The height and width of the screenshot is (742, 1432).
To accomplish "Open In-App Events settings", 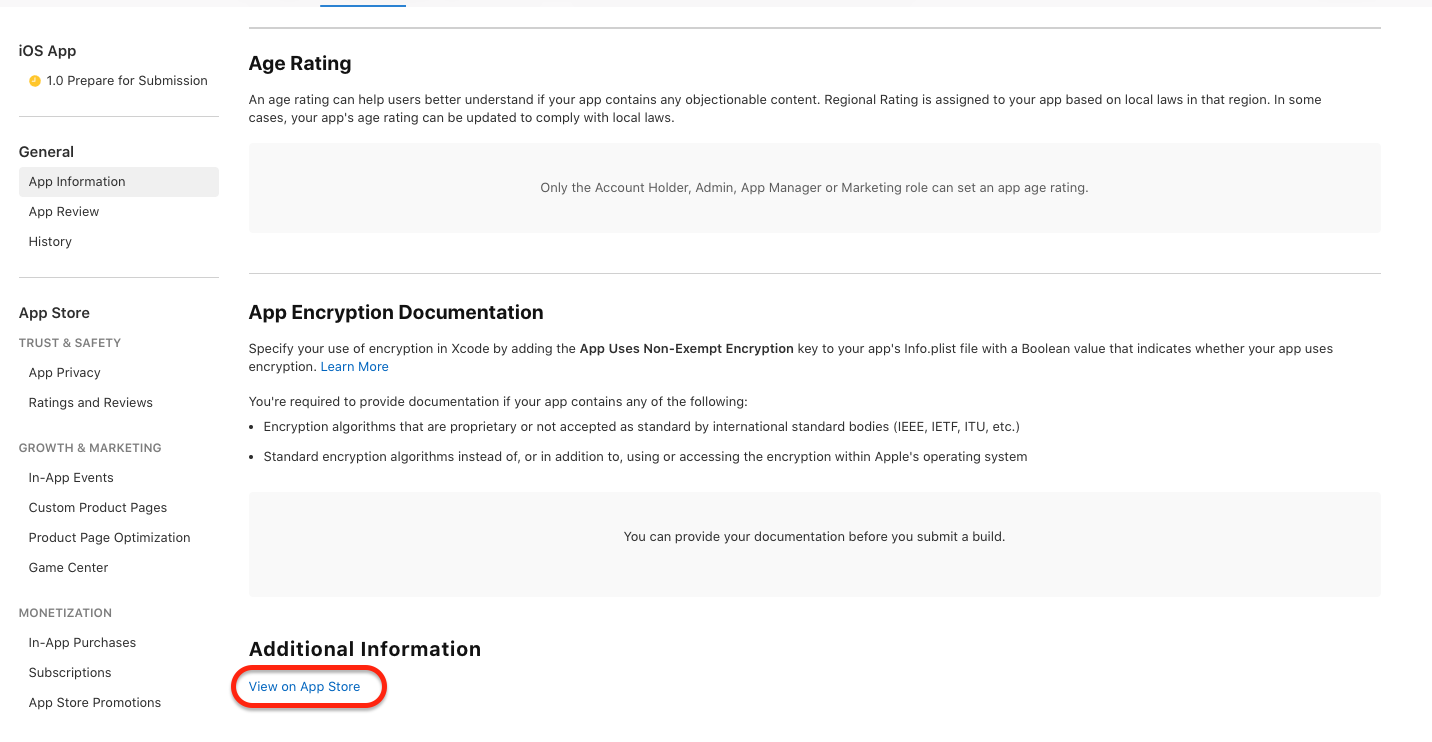I will 70,477.
